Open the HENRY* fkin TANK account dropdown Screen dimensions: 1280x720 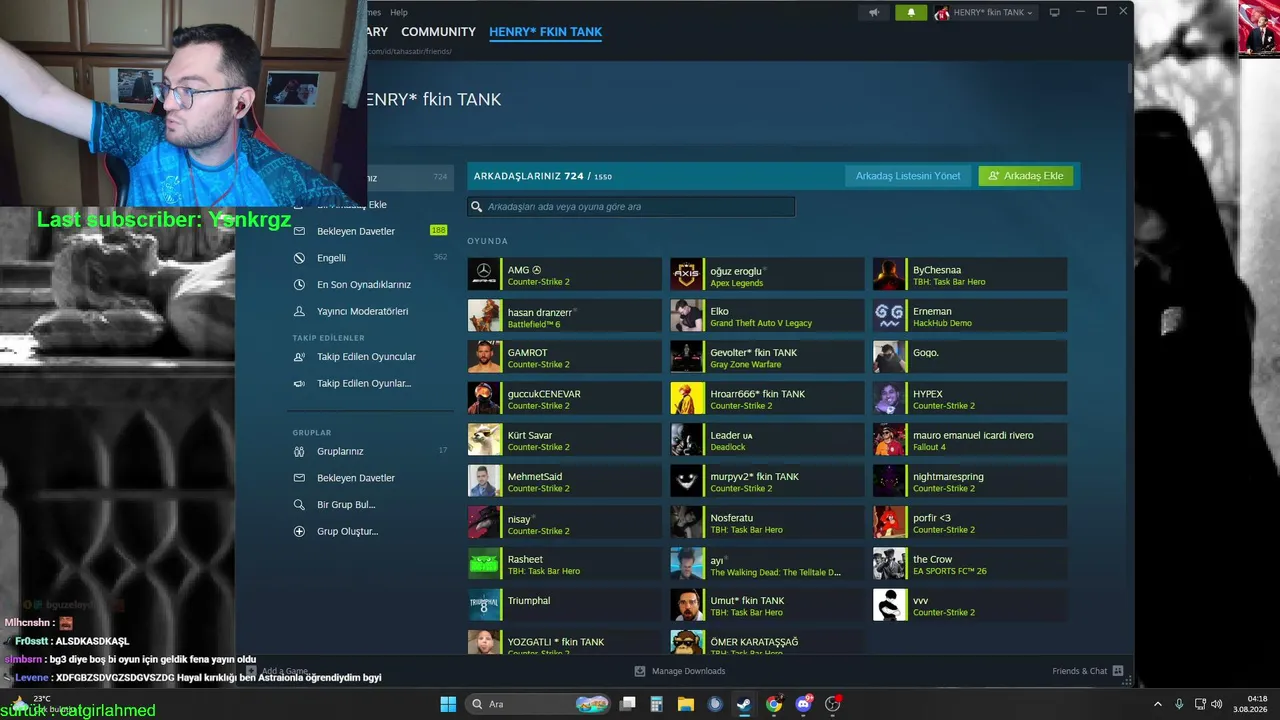coord(984,13)
